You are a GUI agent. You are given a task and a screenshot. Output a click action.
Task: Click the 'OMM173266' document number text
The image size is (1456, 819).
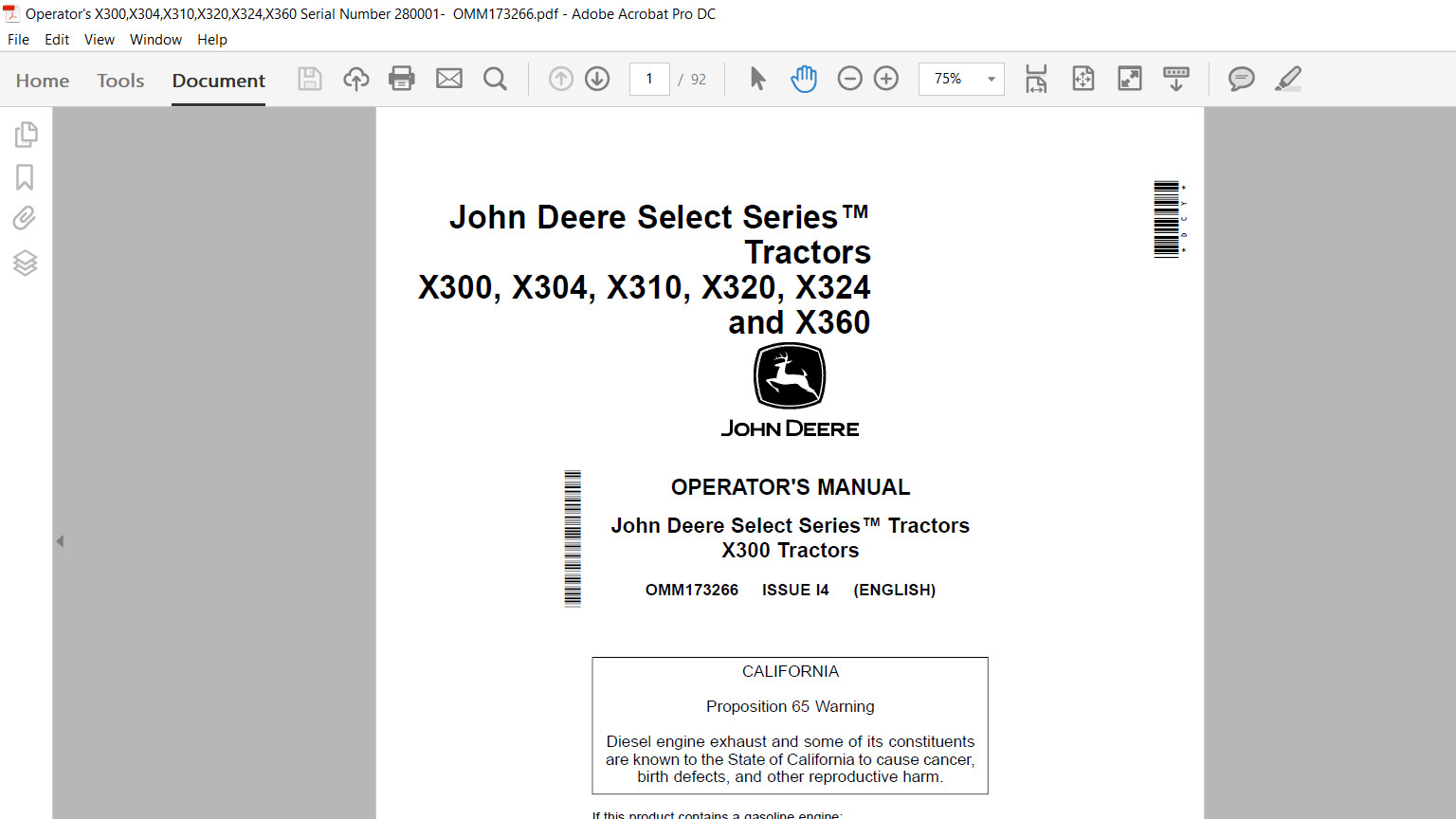[x=692, y=590]
